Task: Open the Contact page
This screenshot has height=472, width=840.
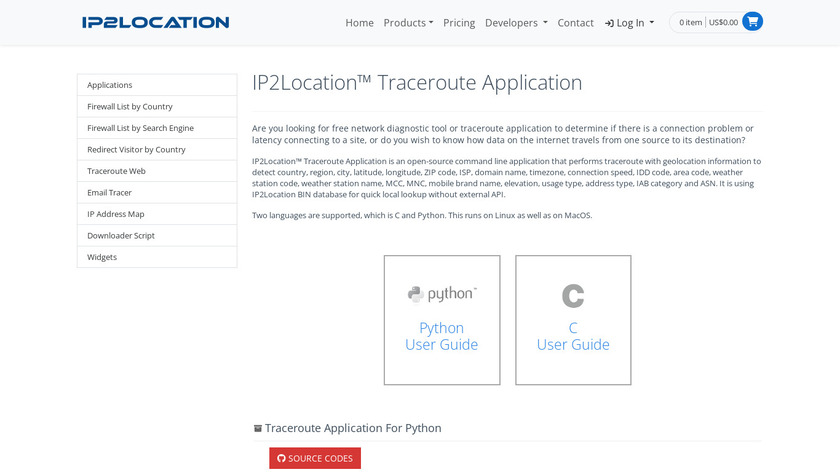Action: pyautogui.click(x=575, y=23)
